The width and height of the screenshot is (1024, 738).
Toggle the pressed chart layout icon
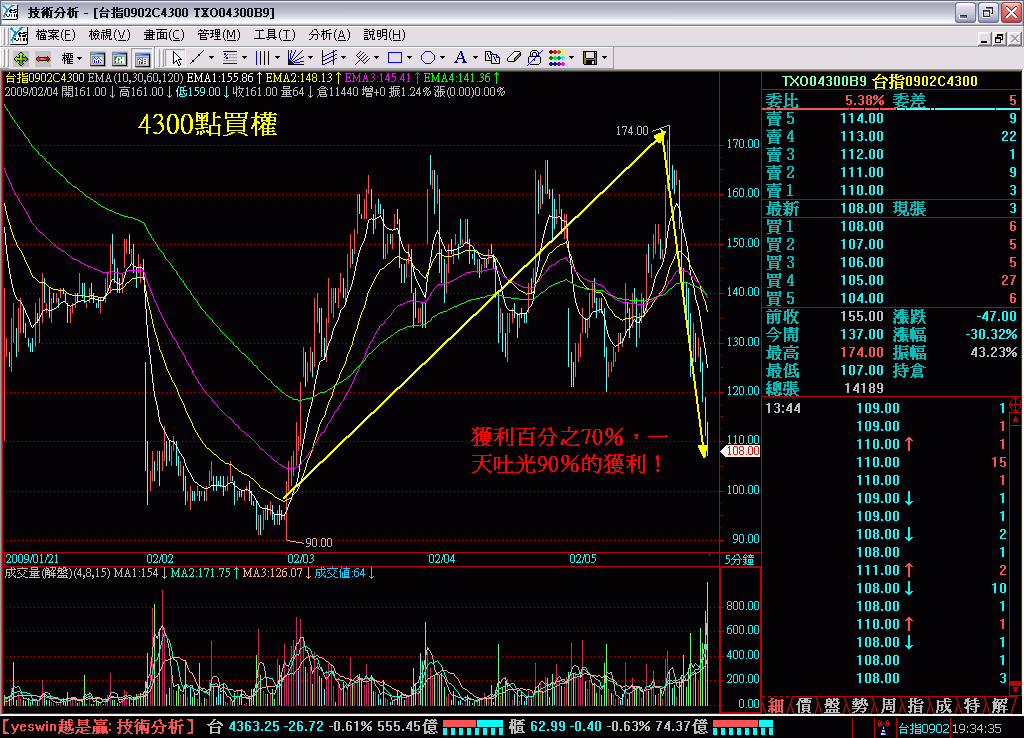[x=142, y=59]
